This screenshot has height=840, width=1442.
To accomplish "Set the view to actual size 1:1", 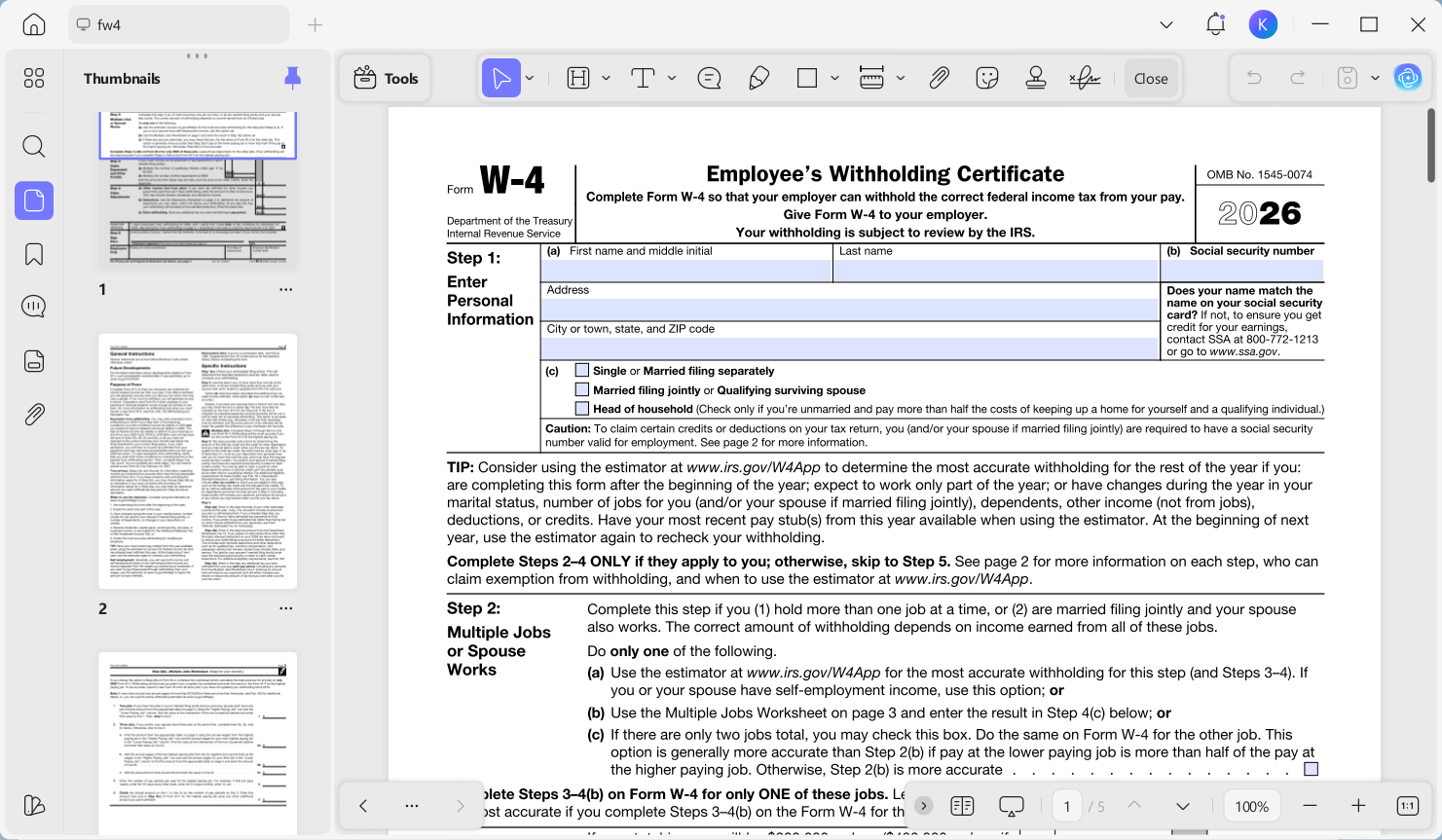I will pyautogui.click(x=1408, y=806).
